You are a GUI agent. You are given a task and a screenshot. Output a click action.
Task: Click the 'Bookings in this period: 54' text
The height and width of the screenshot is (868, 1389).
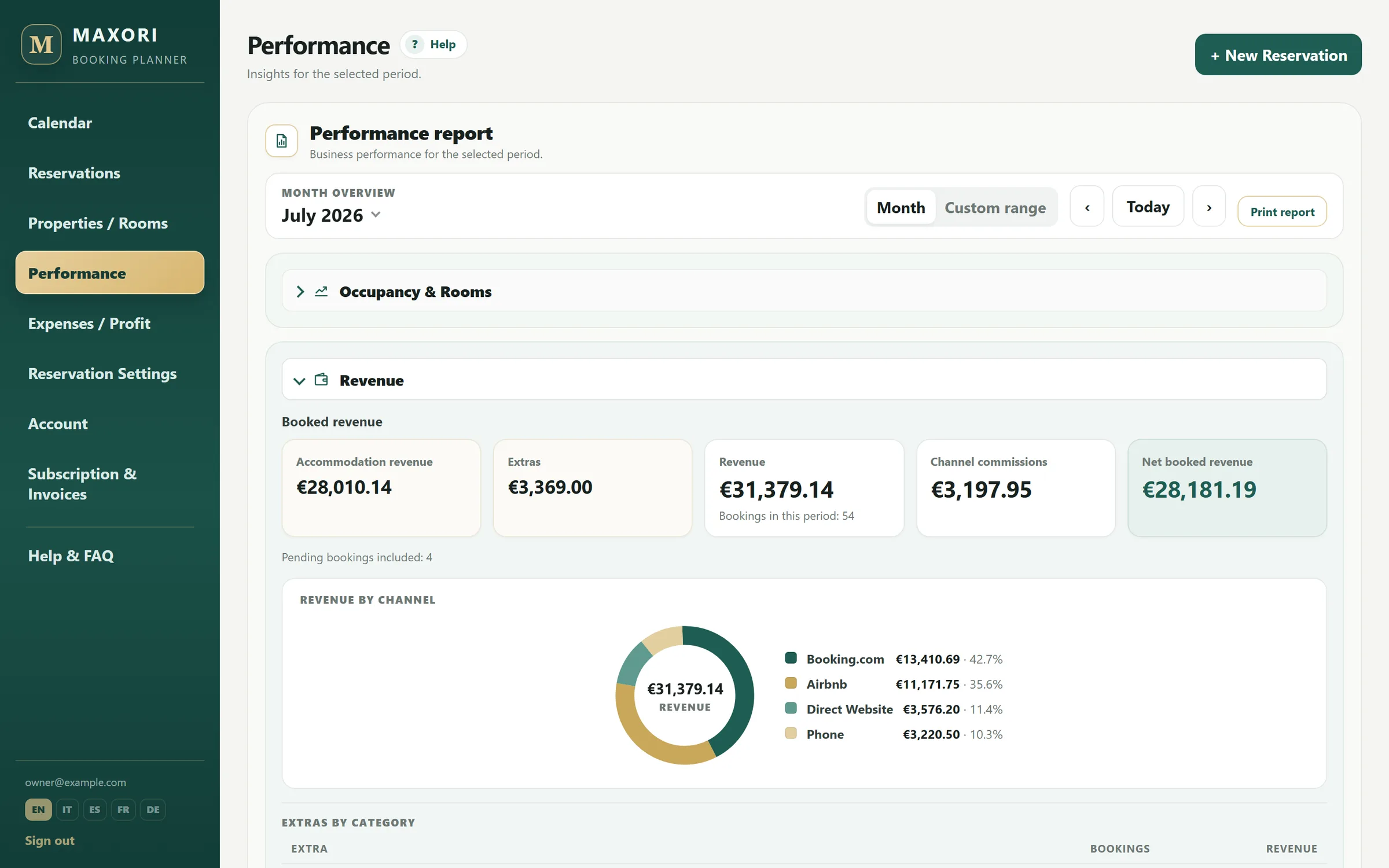point(787,516)
